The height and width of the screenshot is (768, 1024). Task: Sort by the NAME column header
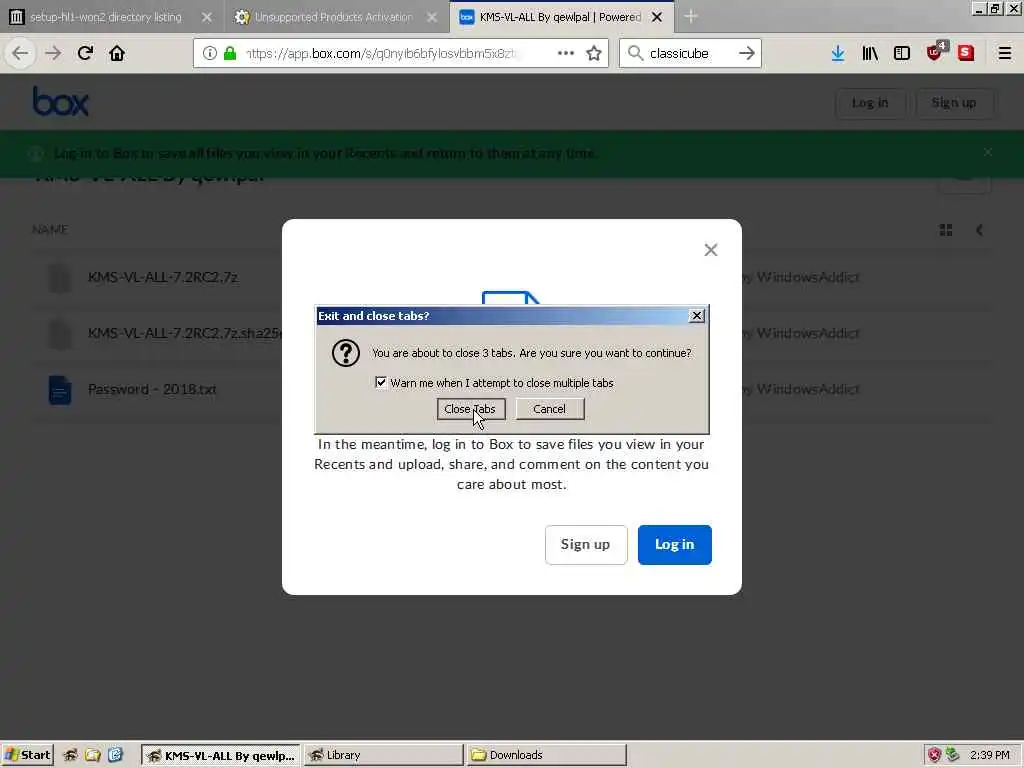tap(50, 229)
